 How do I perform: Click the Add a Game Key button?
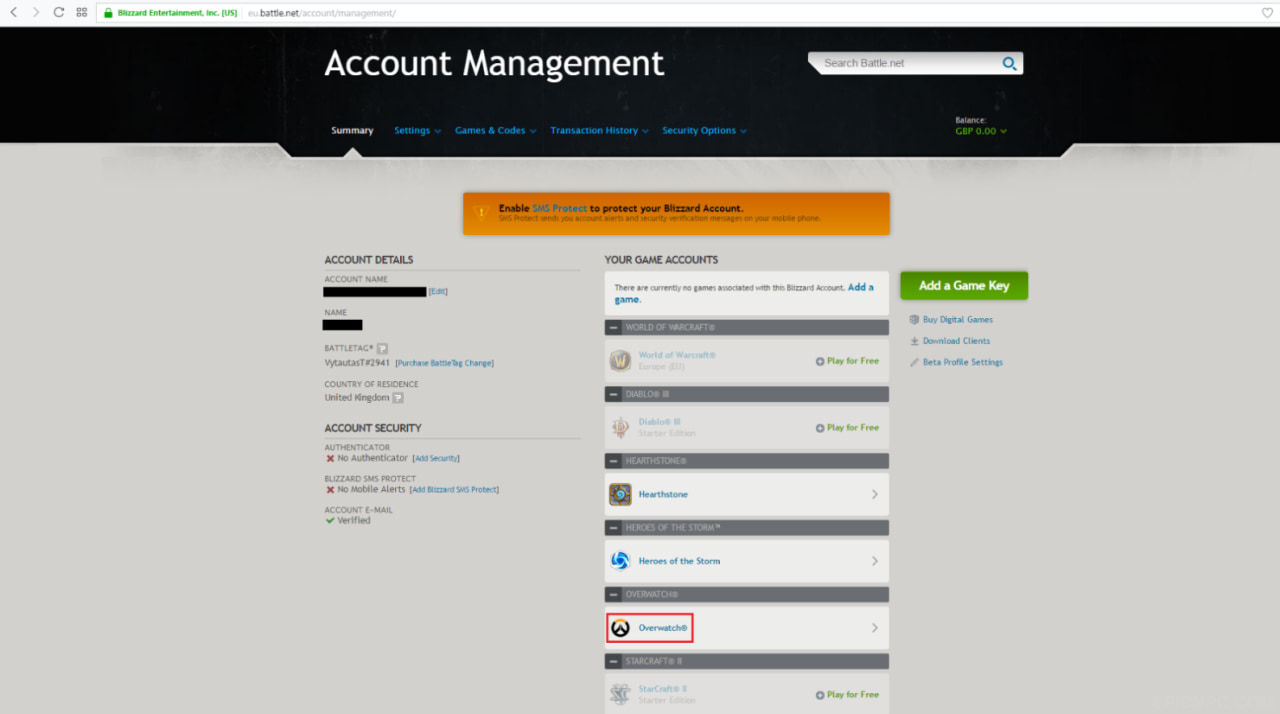pos(964,285)
